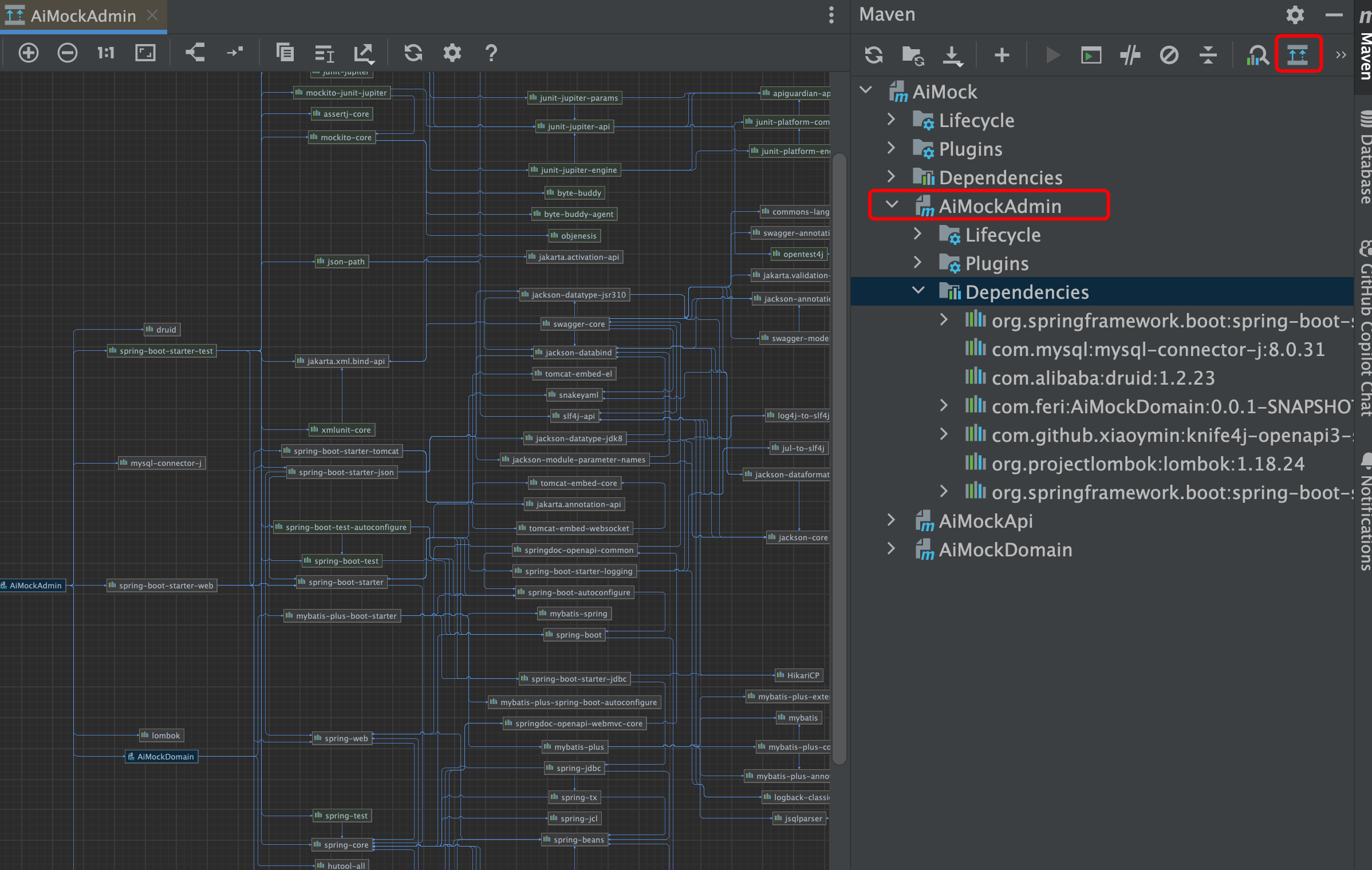
Task: Click Reload All Maven Projects icon
Action: coord(873,56)
